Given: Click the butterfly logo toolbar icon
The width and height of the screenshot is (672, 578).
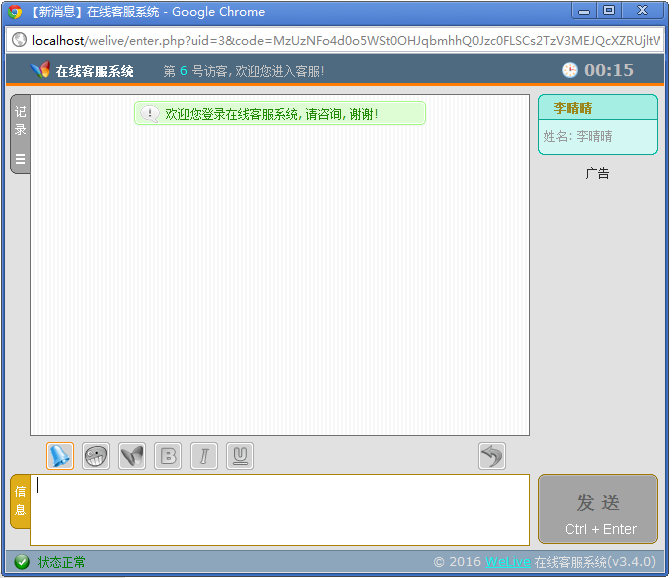Looking at the screenshot, I should click(x=132, y=456).
